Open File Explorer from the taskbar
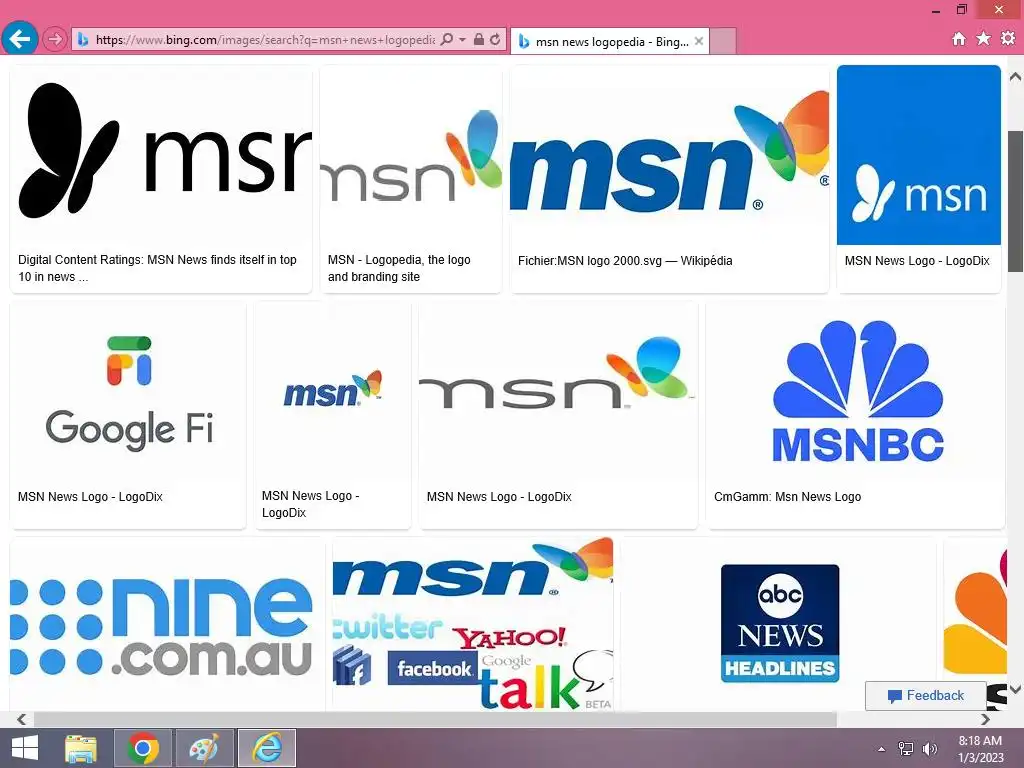Screen dimensions: 1024x768 click(82, 748)
